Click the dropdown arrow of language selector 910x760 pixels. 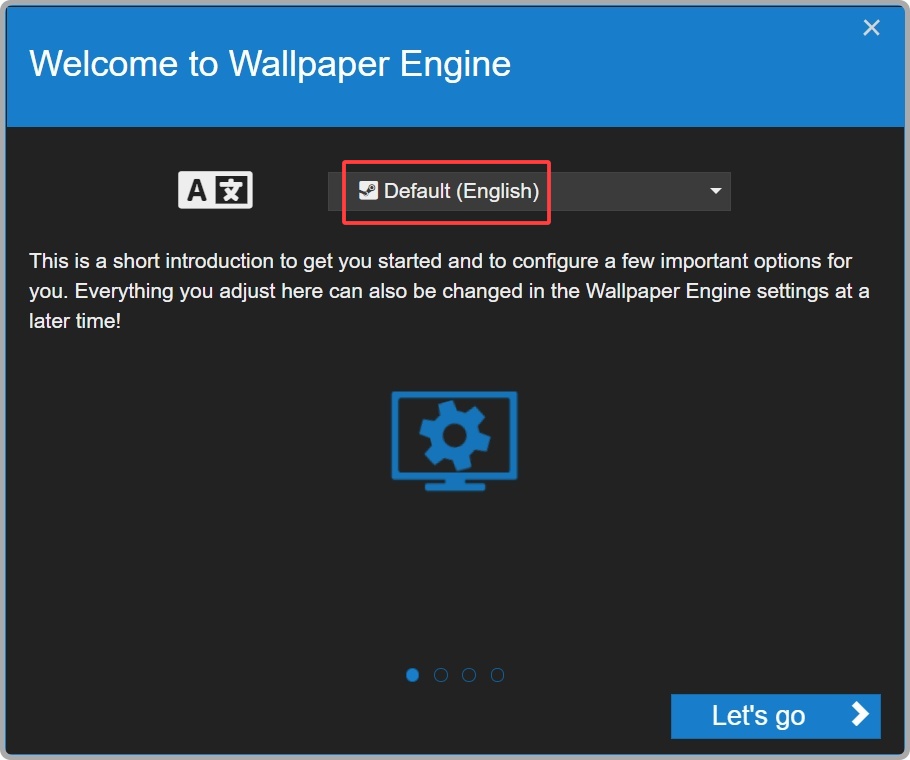[x=716, y=191]
